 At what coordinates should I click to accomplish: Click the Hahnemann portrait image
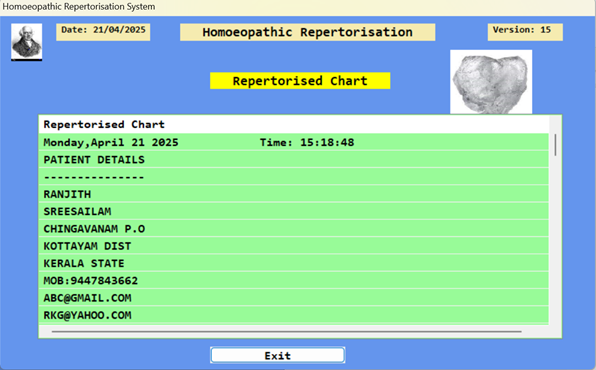pos(27,42)
